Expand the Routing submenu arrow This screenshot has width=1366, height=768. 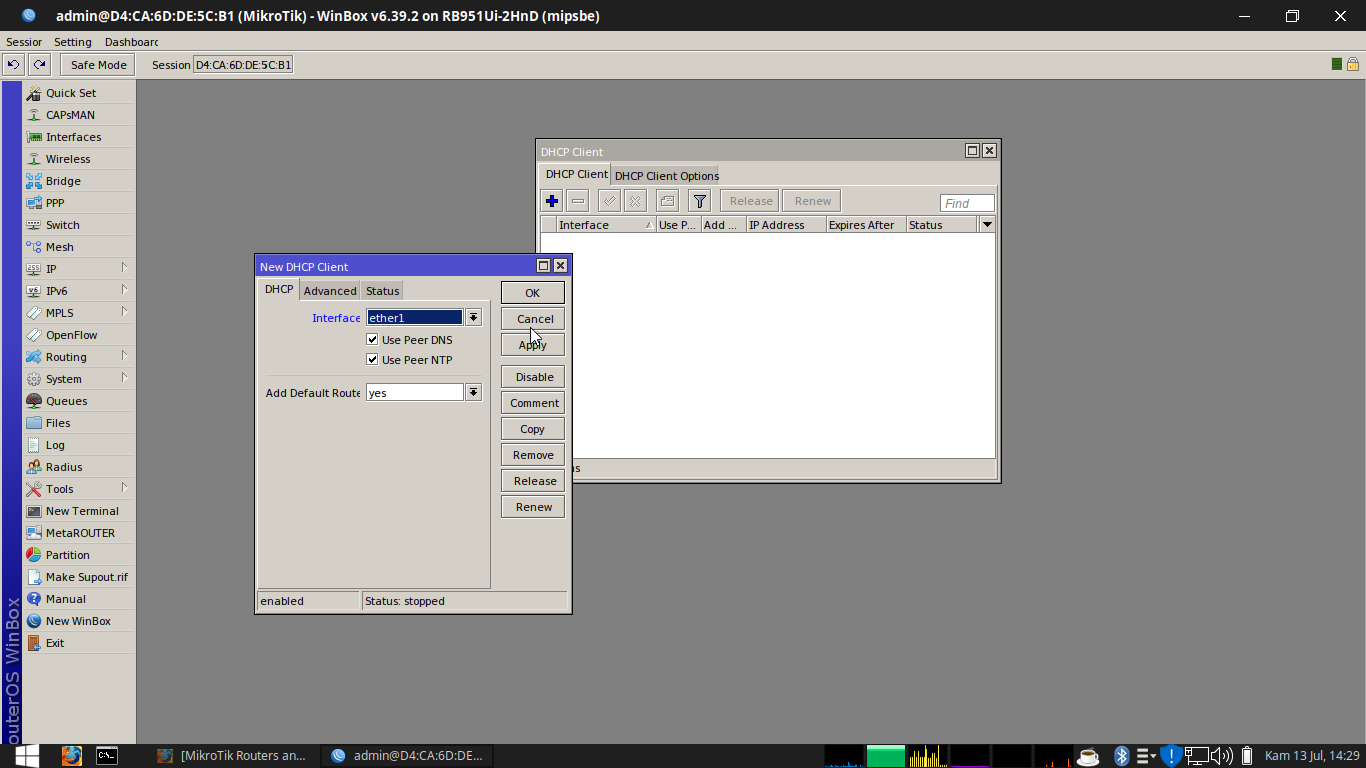(125, 356)
